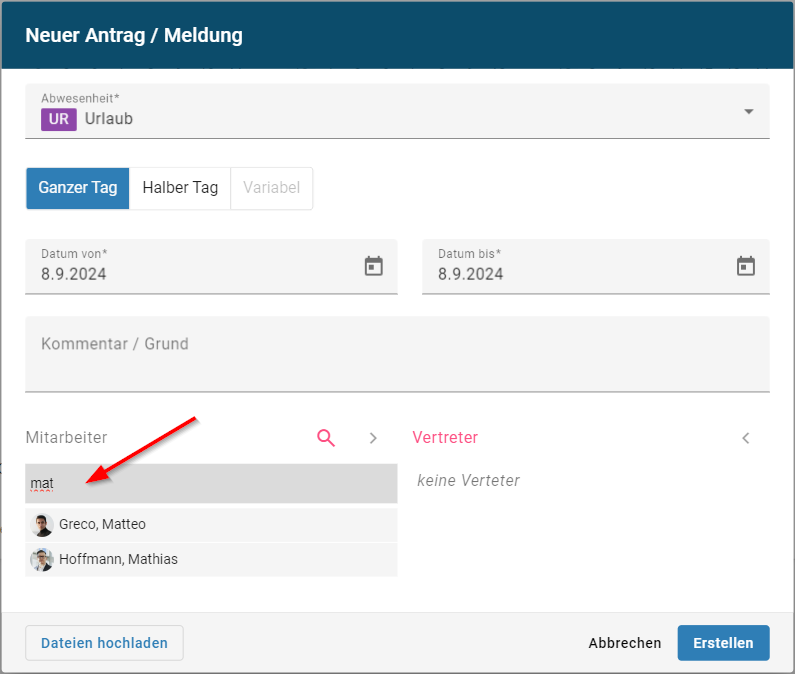
Task: Select the Ganzer Tag option
Action: [x=78, y=188]
